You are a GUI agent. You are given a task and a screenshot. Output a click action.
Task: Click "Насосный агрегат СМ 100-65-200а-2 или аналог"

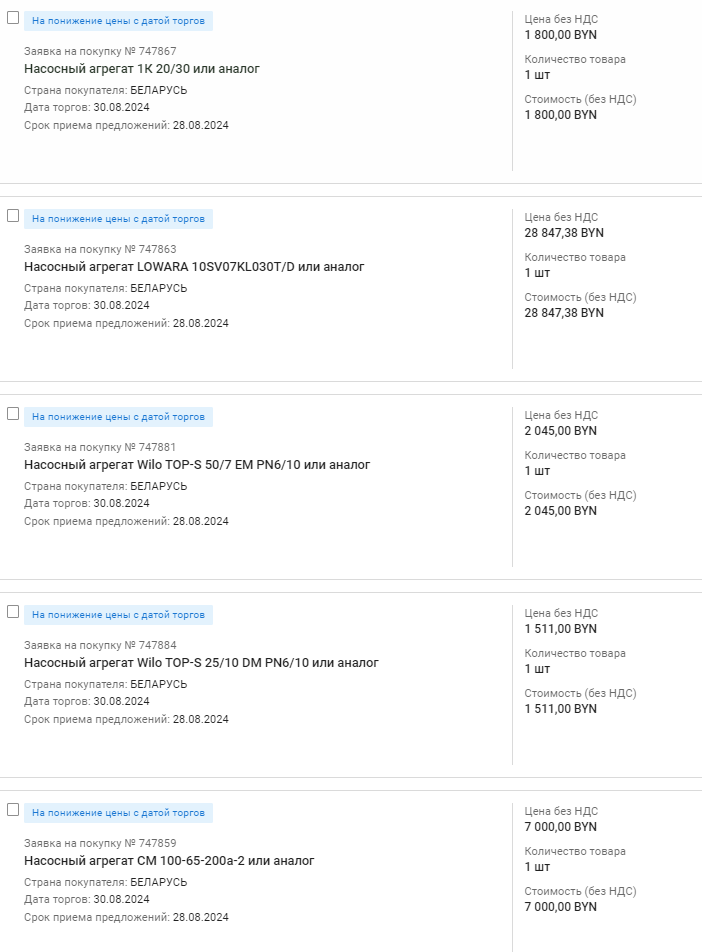pos(169,861)
